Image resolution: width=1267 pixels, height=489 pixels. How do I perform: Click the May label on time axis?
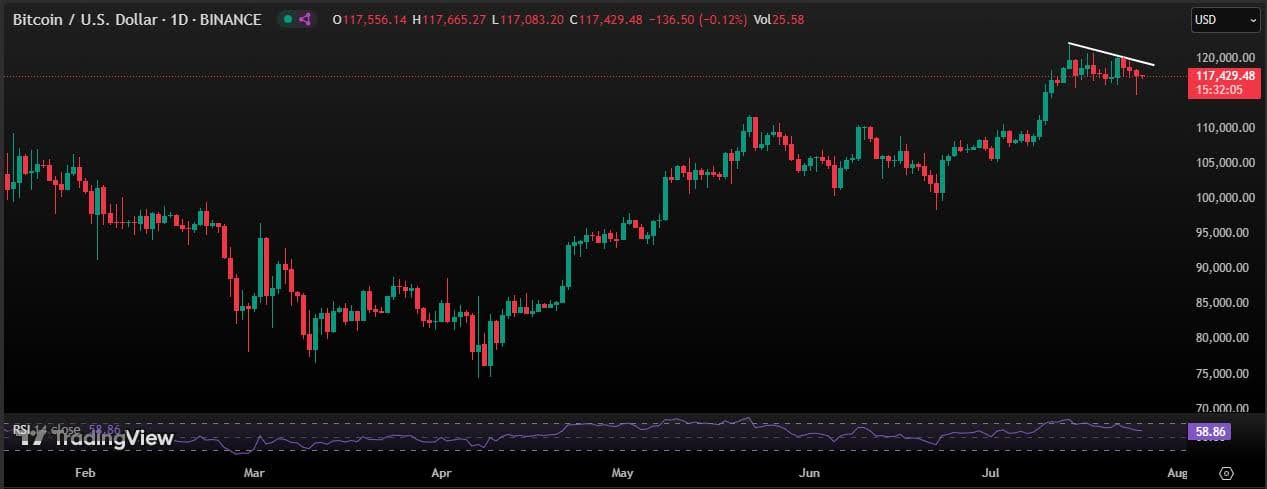pyautogui.click(x=623, y=472)
